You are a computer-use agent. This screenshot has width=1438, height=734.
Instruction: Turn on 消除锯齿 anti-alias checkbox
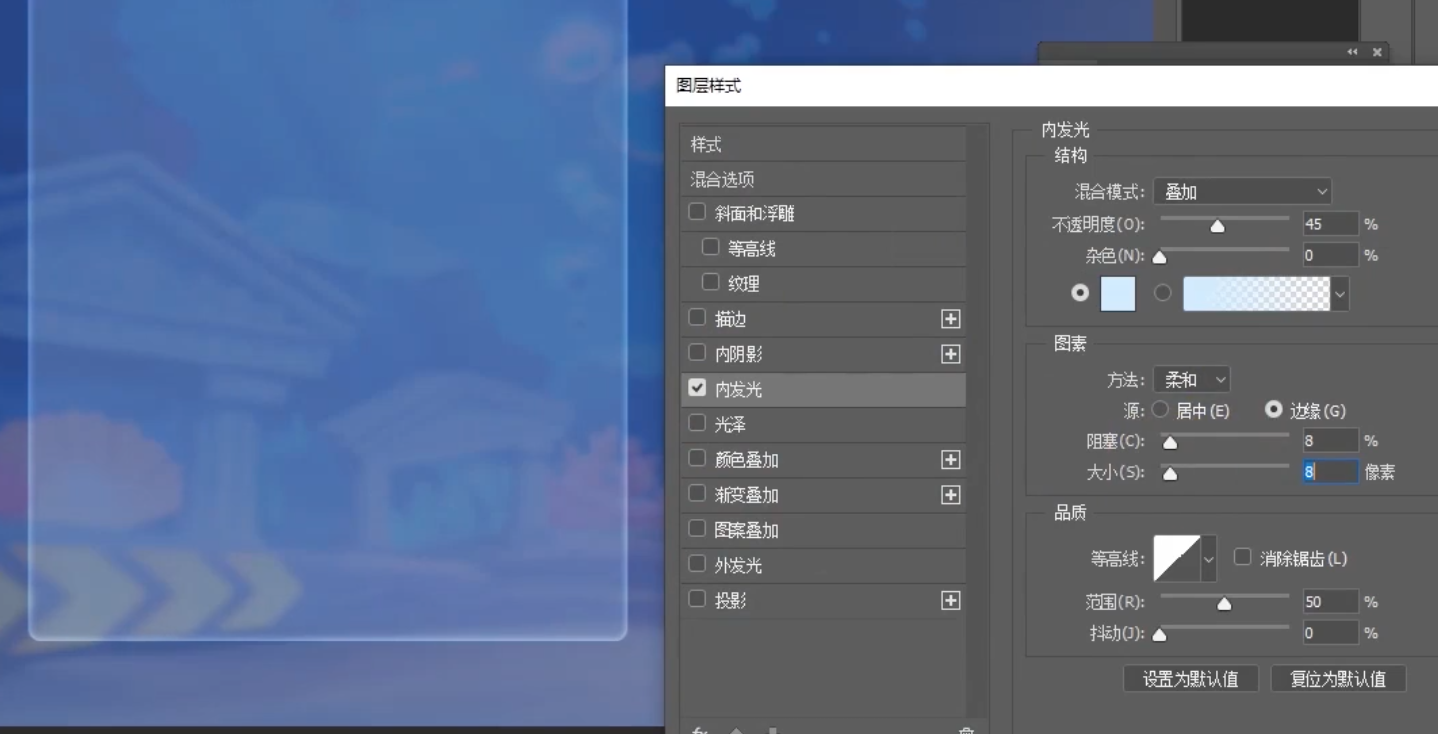point(1243,557)
